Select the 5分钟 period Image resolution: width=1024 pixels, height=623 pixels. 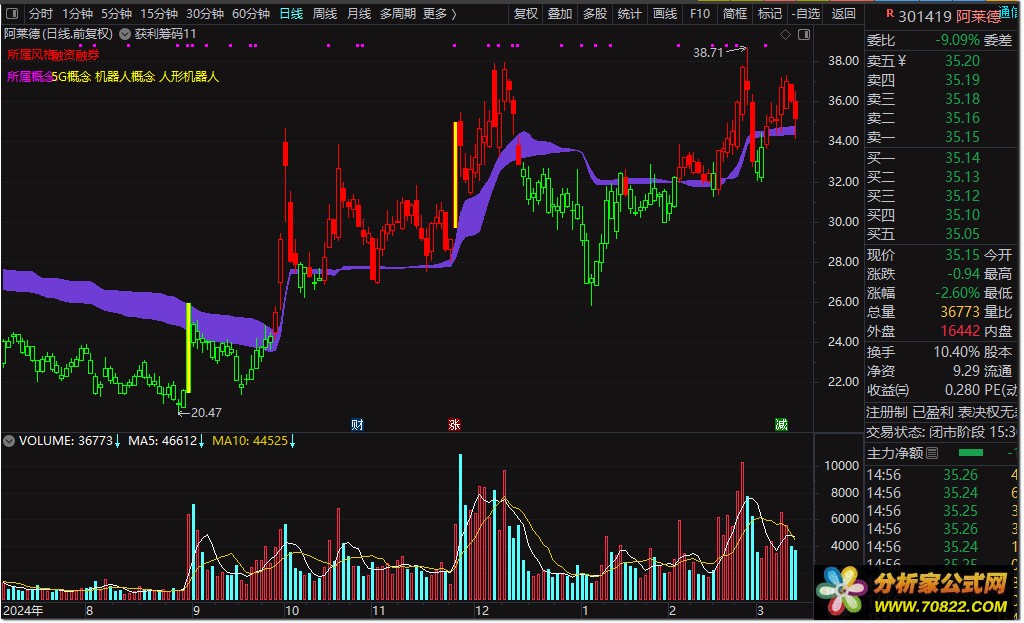[x=116, y=14]
